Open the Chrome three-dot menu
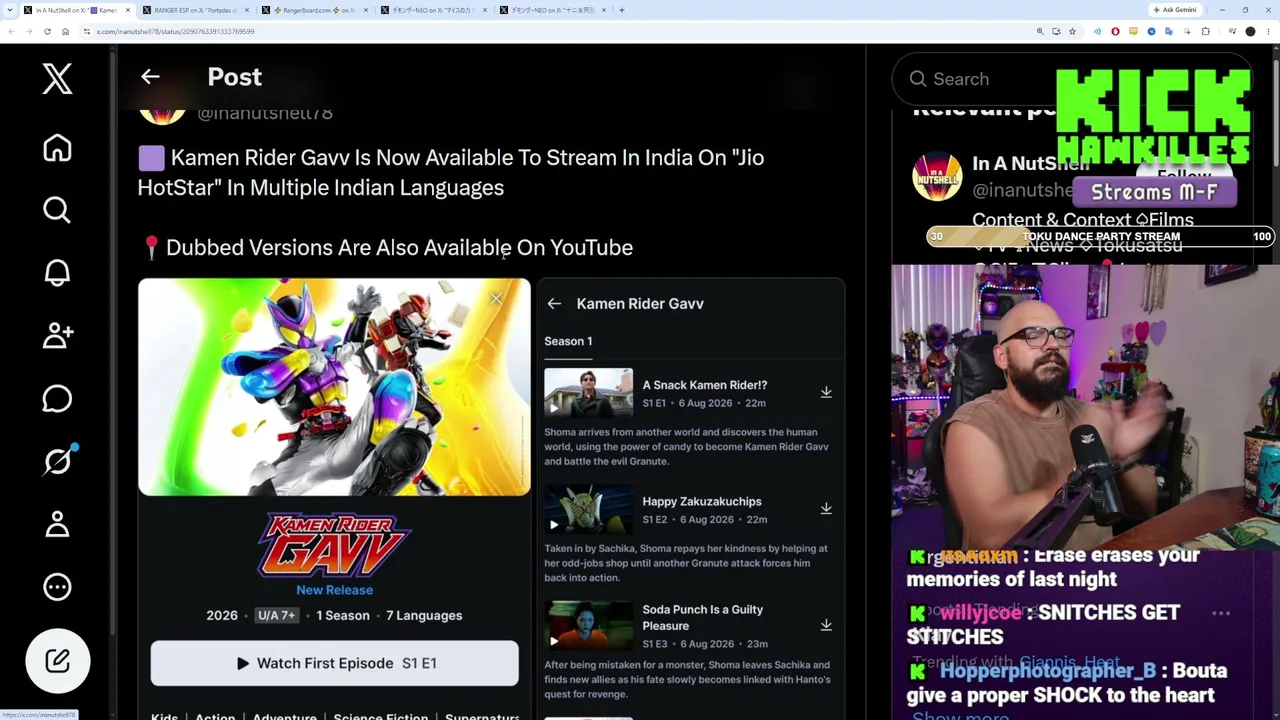Image resolution: width=1280 pixels, height=720 pixels. click(x=1267, y=31)
